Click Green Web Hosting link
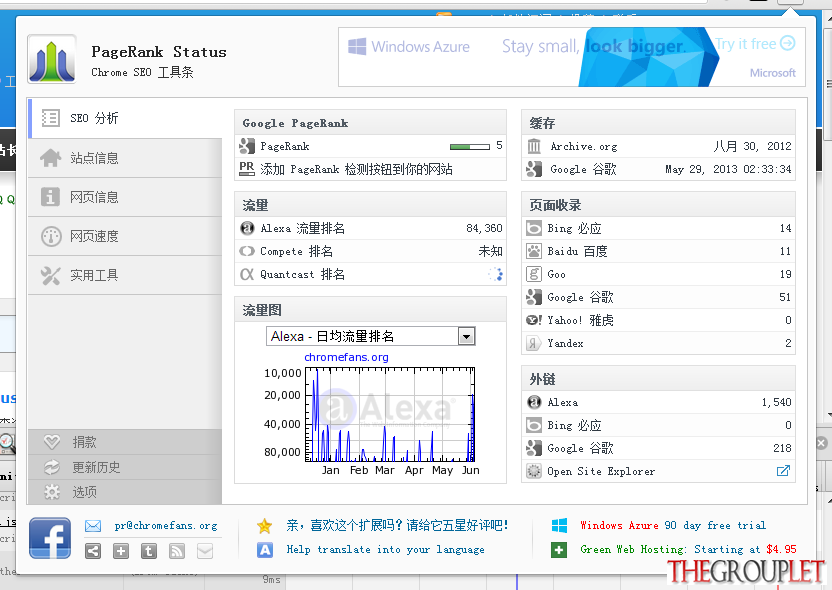The image size is (832, 590). pyautogui.click(x=688, y=550)
